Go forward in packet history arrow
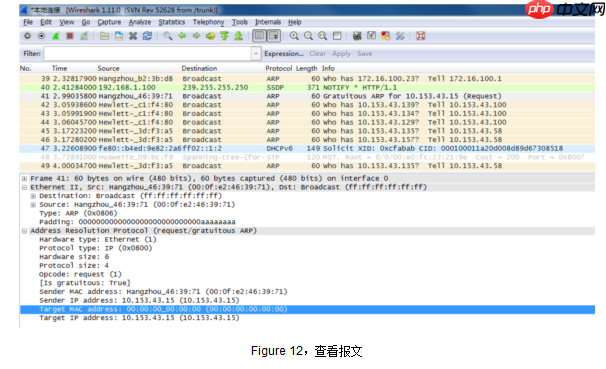 [x=196, y=36]
